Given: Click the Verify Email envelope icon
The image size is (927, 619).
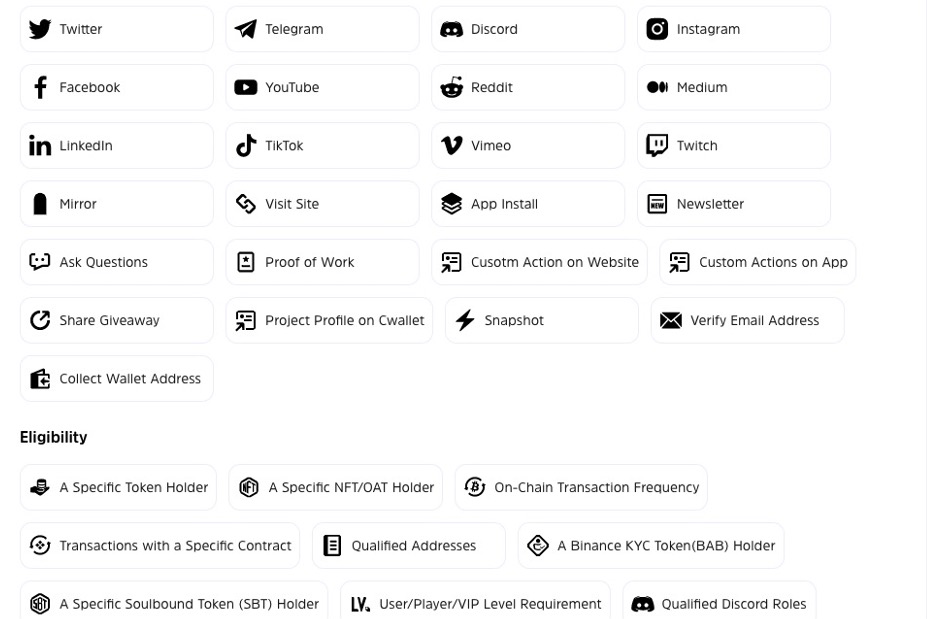Looking at the screenshot, I should 671,320.
